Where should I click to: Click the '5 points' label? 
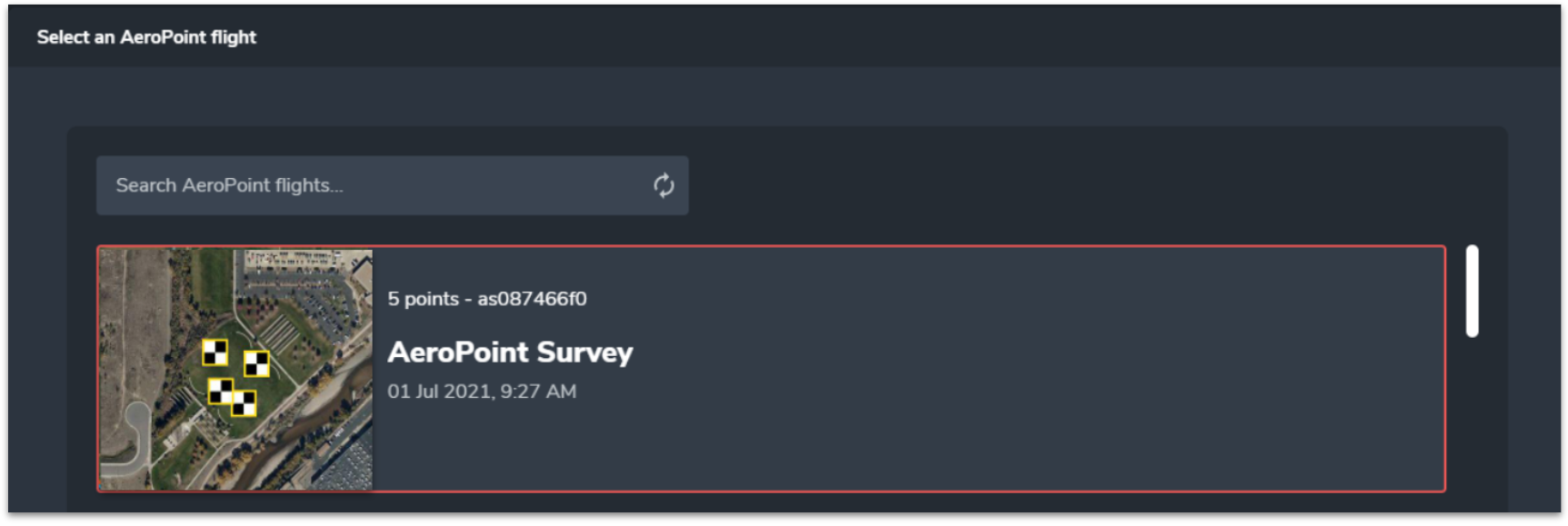click(x=423, y=299)
